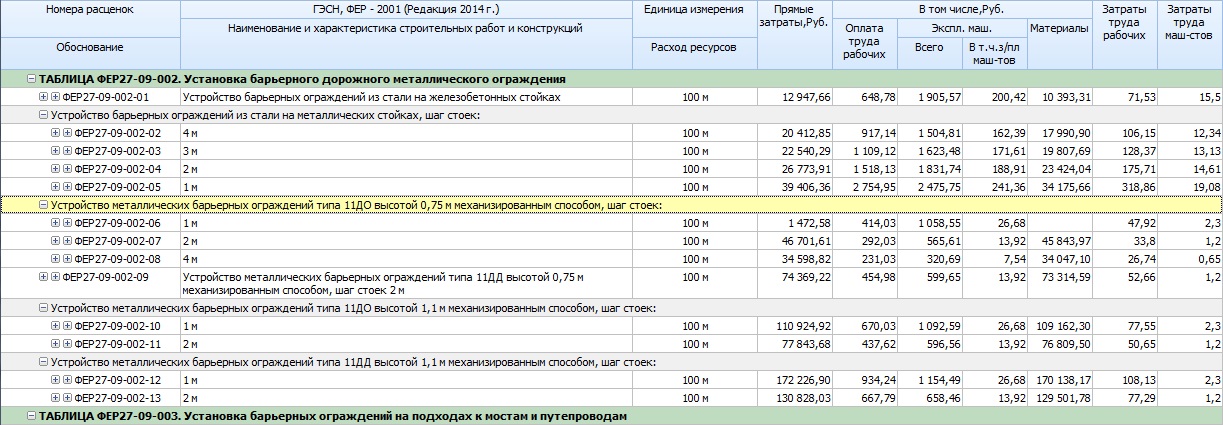
Task: Click machinist labor value 19,08
Action: (1206, 187)
